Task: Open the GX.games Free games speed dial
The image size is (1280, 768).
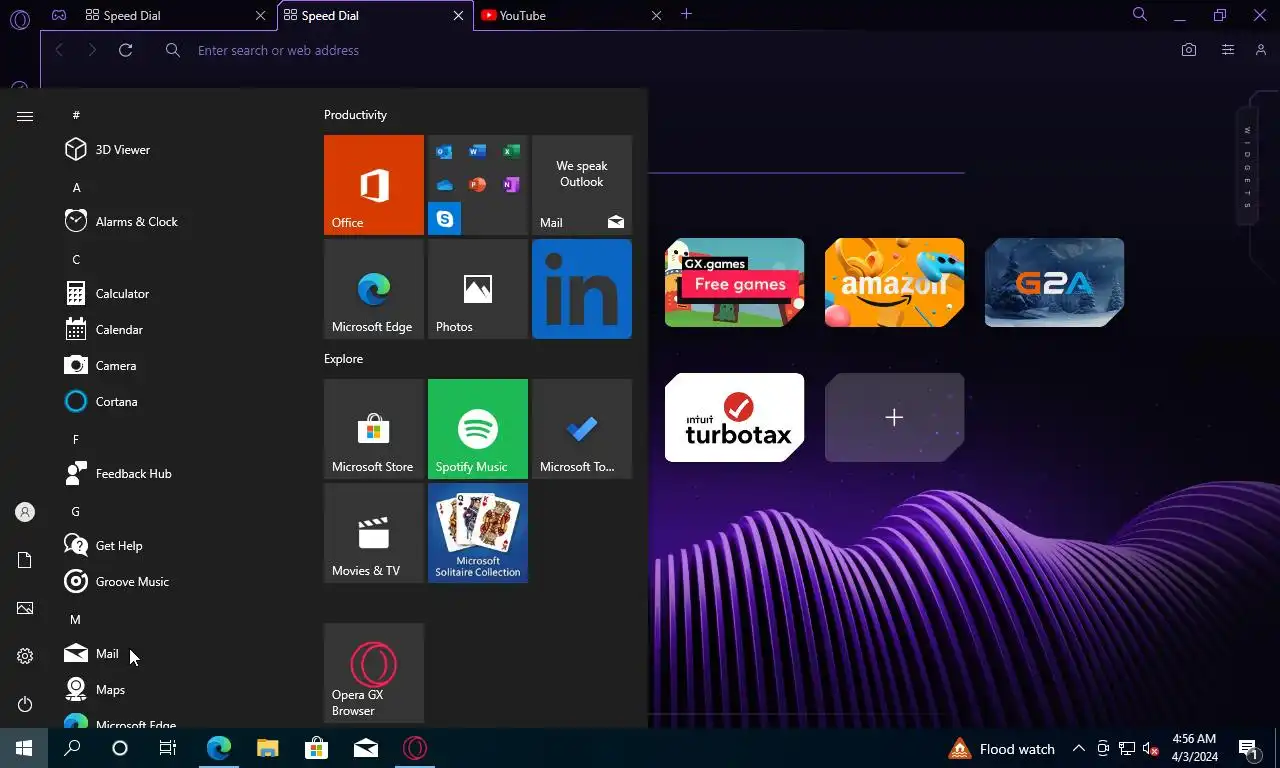Action: [x=735, y=282]
